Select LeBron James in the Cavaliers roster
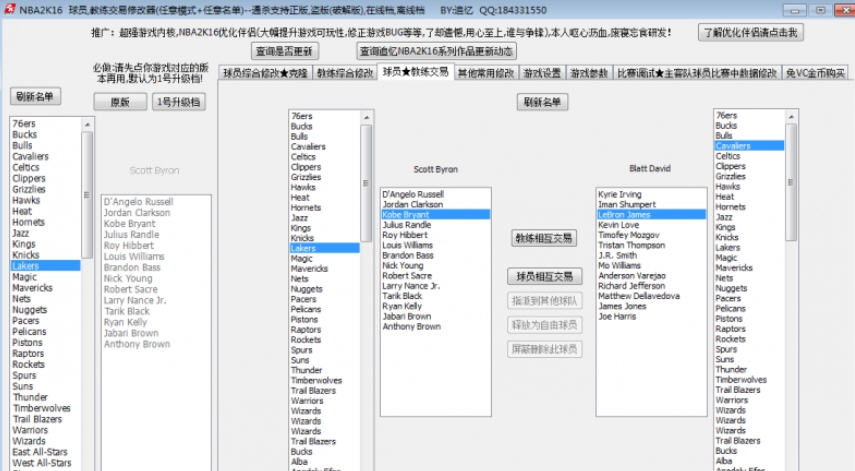Screen dimensions: 855x471 click(652, 215)
